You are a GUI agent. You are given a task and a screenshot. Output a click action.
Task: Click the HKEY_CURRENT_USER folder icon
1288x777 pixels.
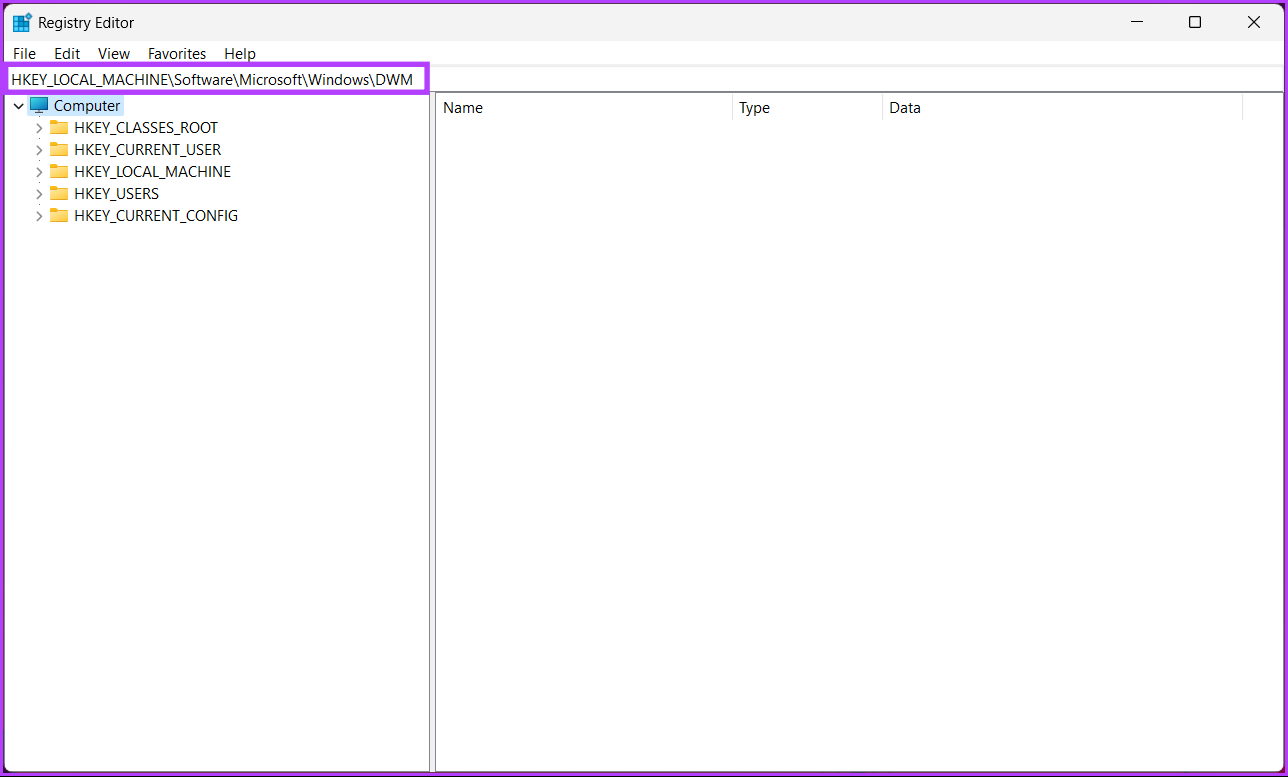coord(59,149)
